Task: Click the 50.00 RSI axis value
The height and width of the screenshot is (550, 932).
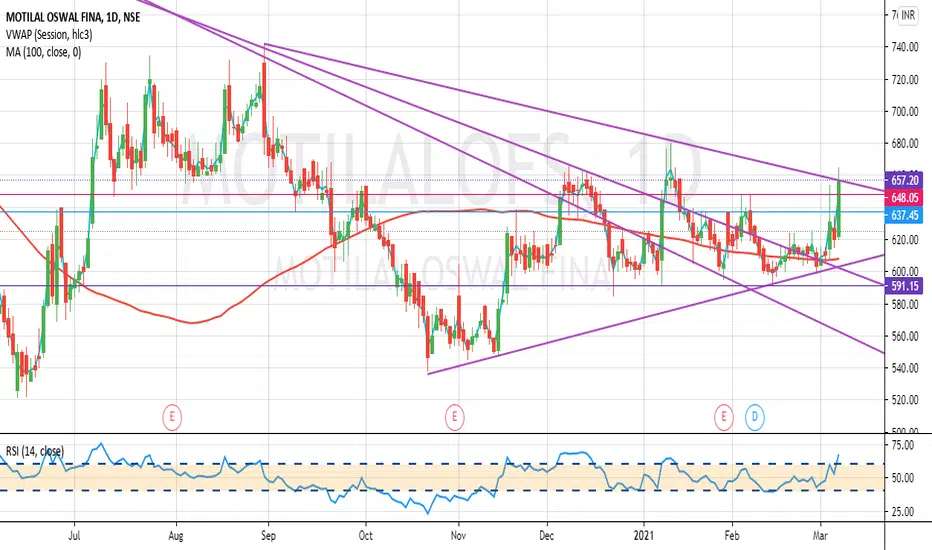Action: point(903,478)
